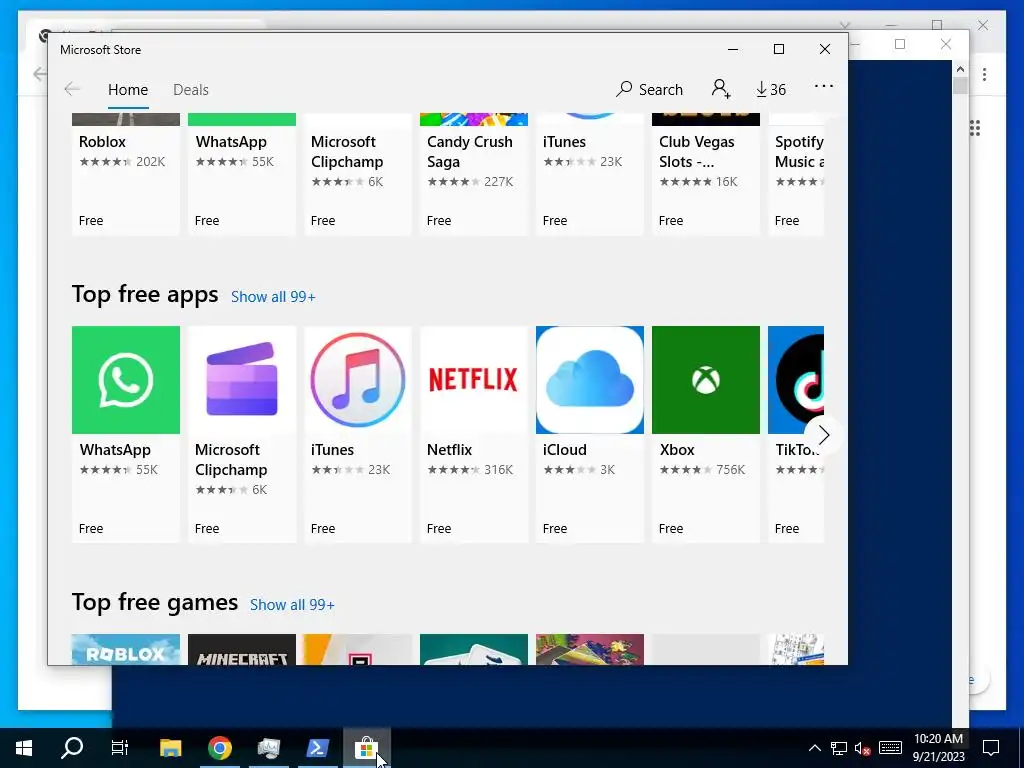This screenshot has height=768, width=1024.
Task: Open taskbar search magnifier
Action: pos(72,748)
